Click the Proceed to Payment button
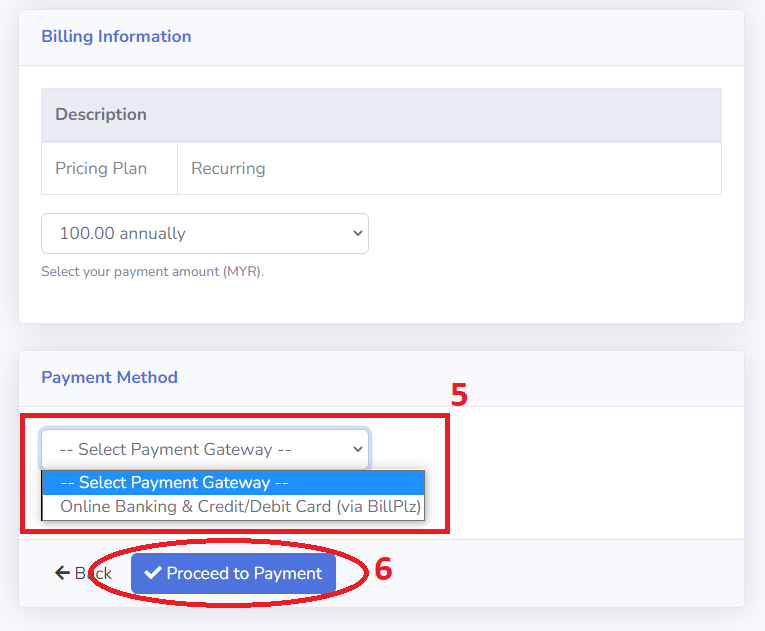Image resolution: width=765 pixels, height=631 pixels. click(233, 573)
